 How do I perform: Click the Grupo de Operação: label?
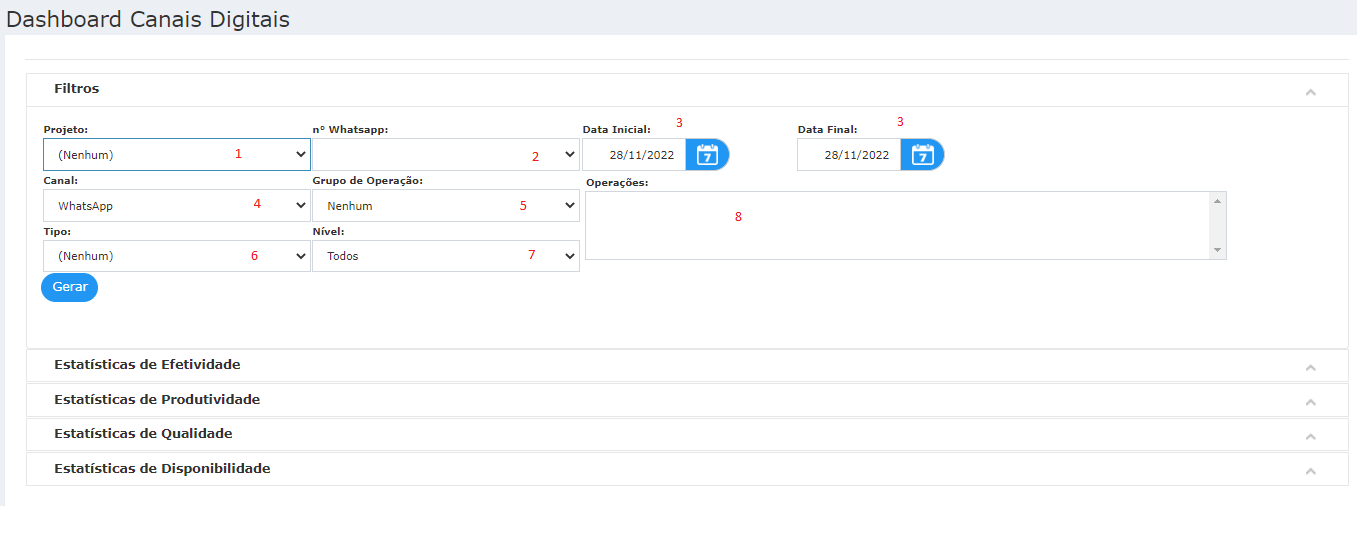coord(368,181)
